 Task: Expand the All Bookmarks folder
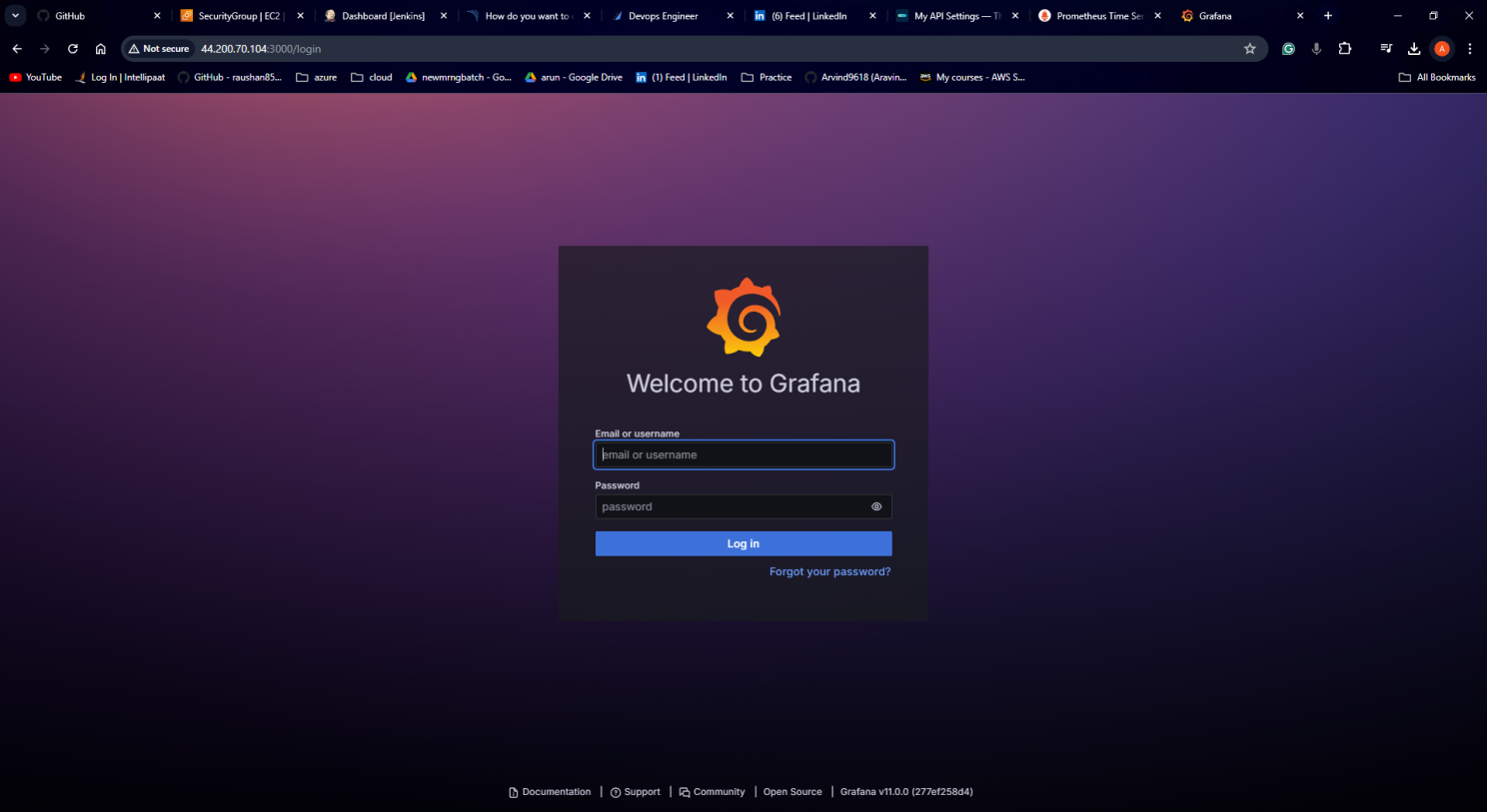click(1437, 77)
